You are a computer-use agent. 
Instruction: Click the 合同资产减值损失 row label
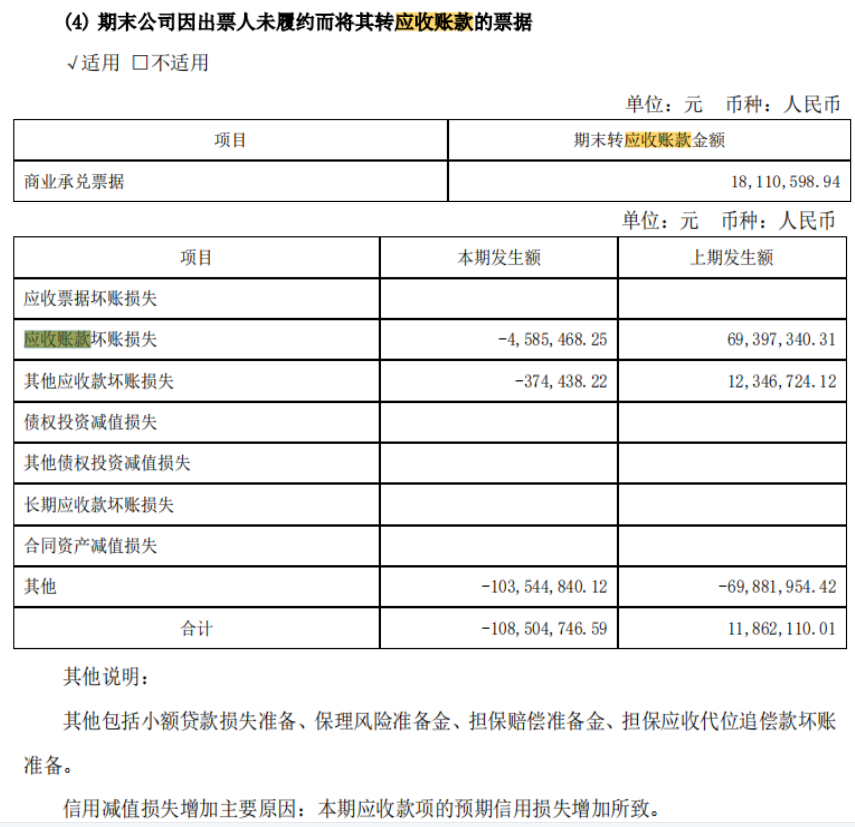(x=91, y=546)
